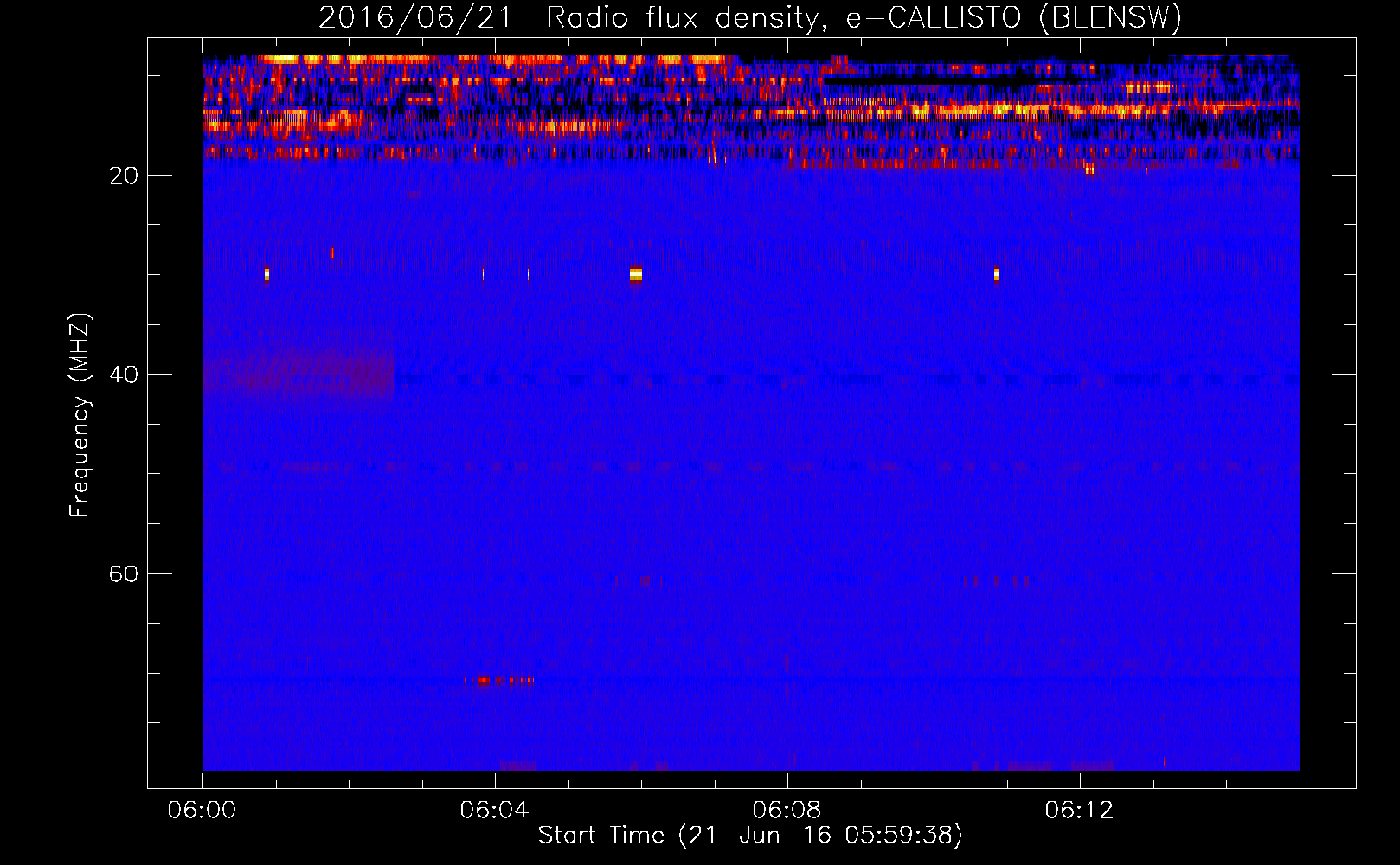Click the plot title '2016/06/21 Radio flux density'

pos(749,17)
